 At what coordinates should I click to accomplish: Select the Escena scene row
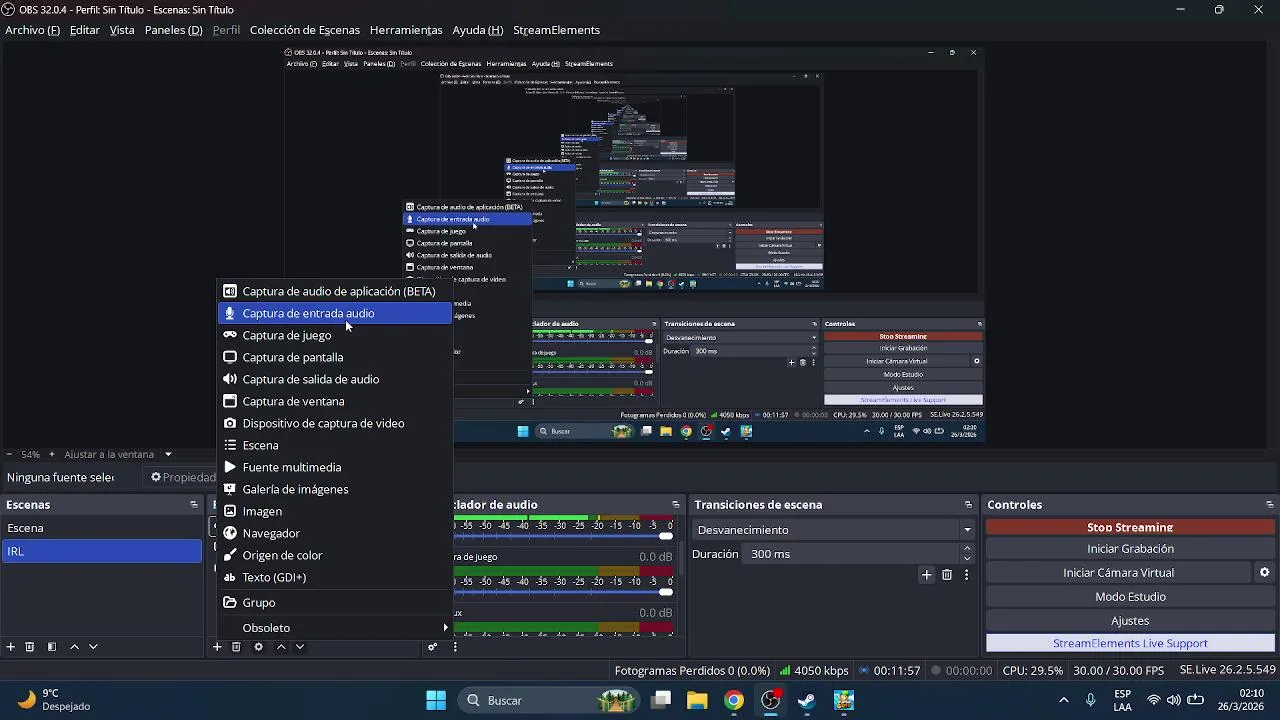101,528
